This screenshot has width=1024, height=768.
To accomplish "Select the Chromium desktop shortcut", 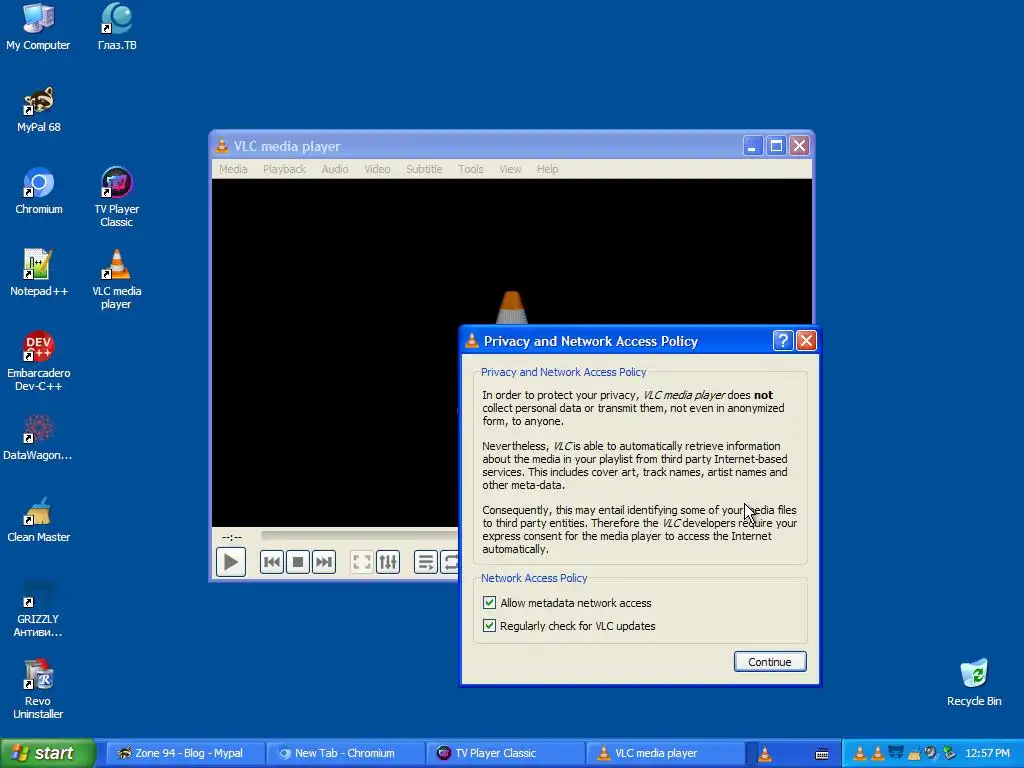I will [39, 191].
